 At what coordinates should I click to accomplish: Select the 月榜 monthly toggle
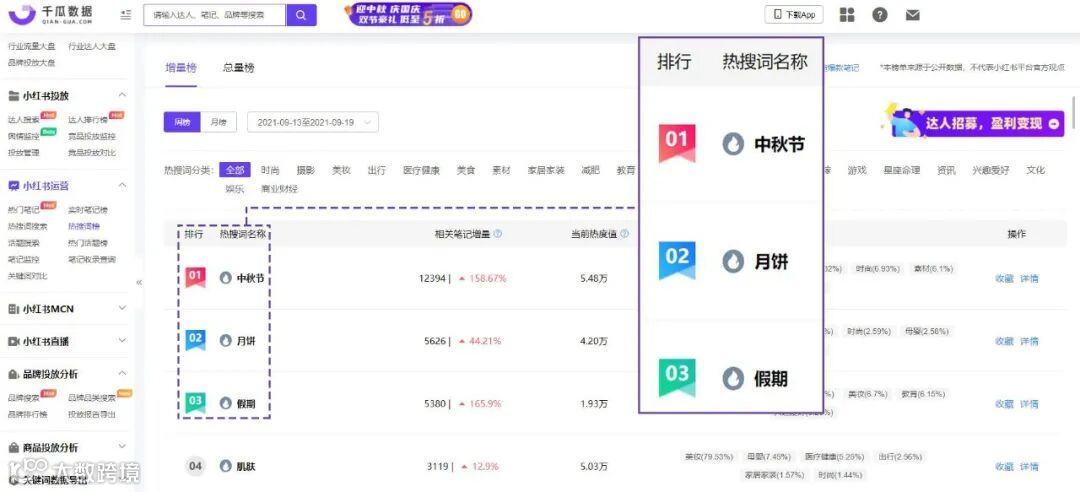coord(218,122)
